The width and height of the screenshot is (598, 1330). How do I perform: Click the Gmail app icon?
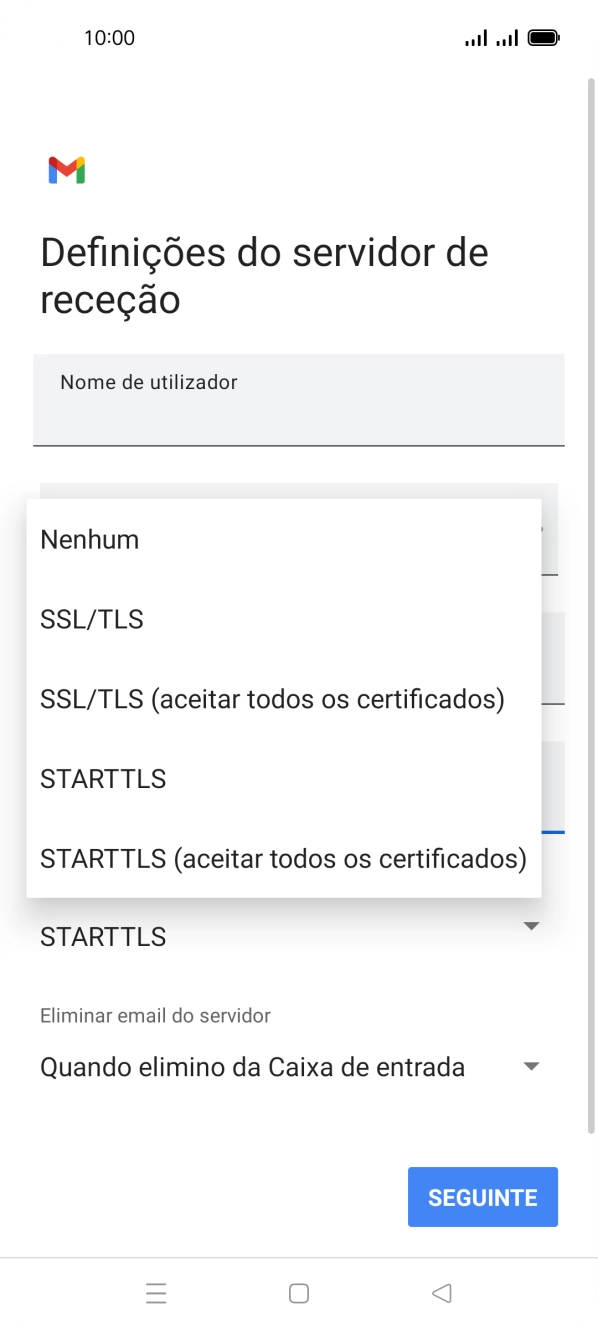tap(65, 169)
